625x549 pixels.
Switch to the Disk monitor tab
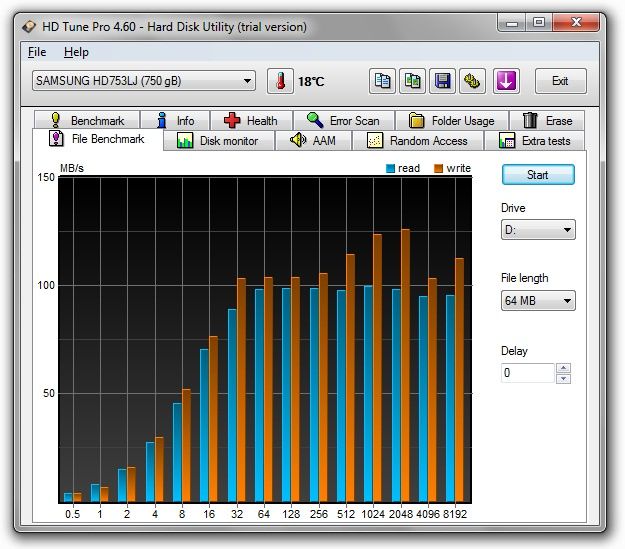pyautogui.click(x=218, y=141)
